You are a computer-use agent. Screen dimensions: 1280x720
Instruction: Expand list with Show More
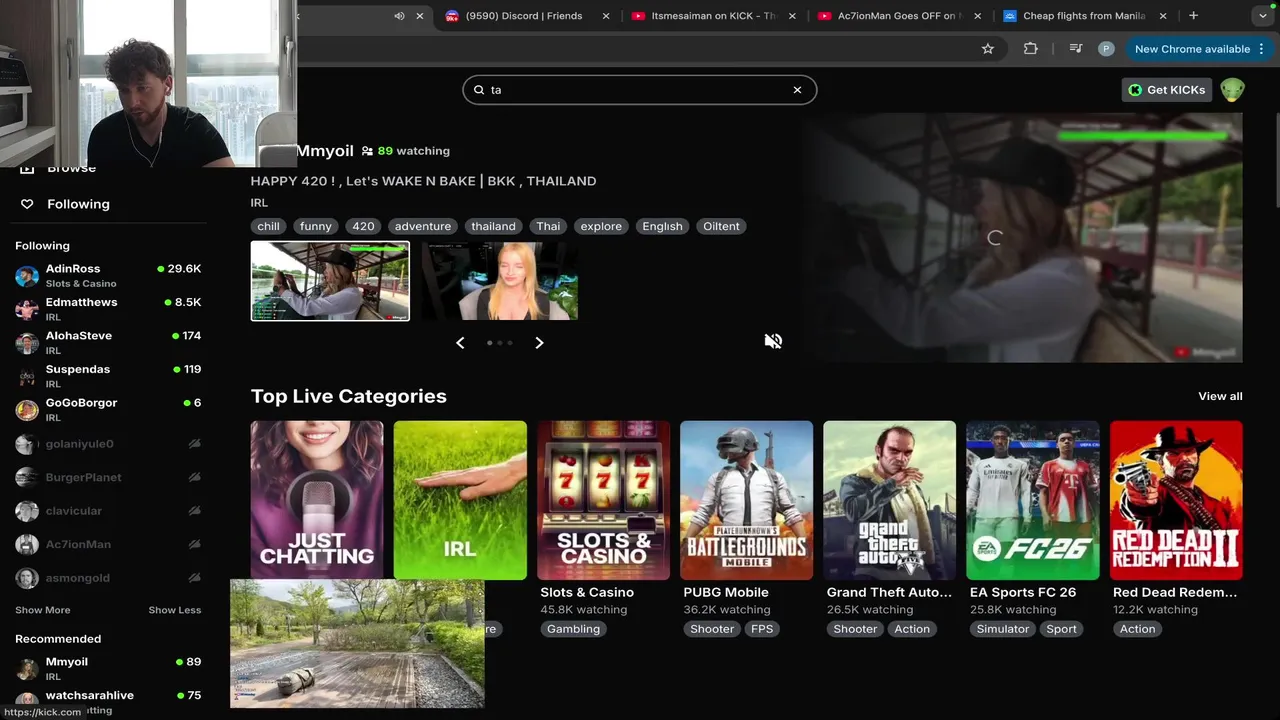tap(43, 610)
